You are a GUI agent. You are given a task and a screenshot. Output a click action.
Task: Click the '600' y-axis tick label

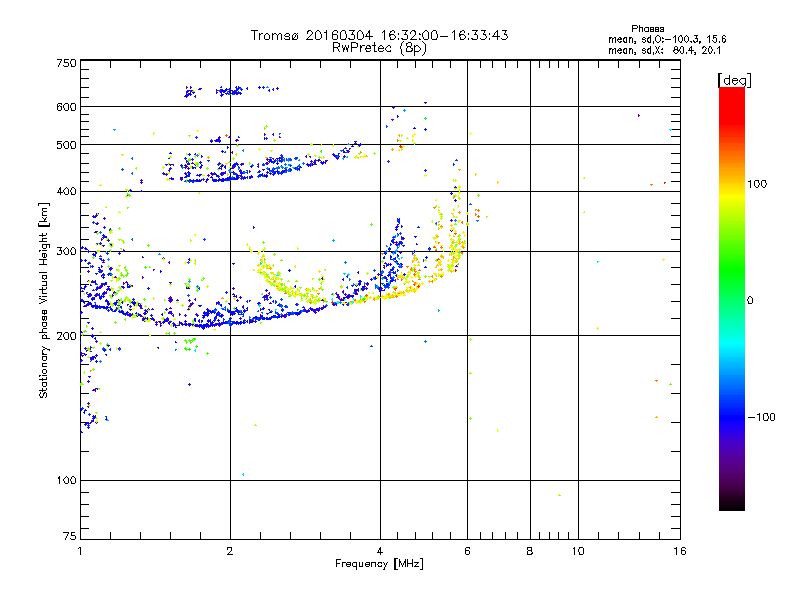66,107
